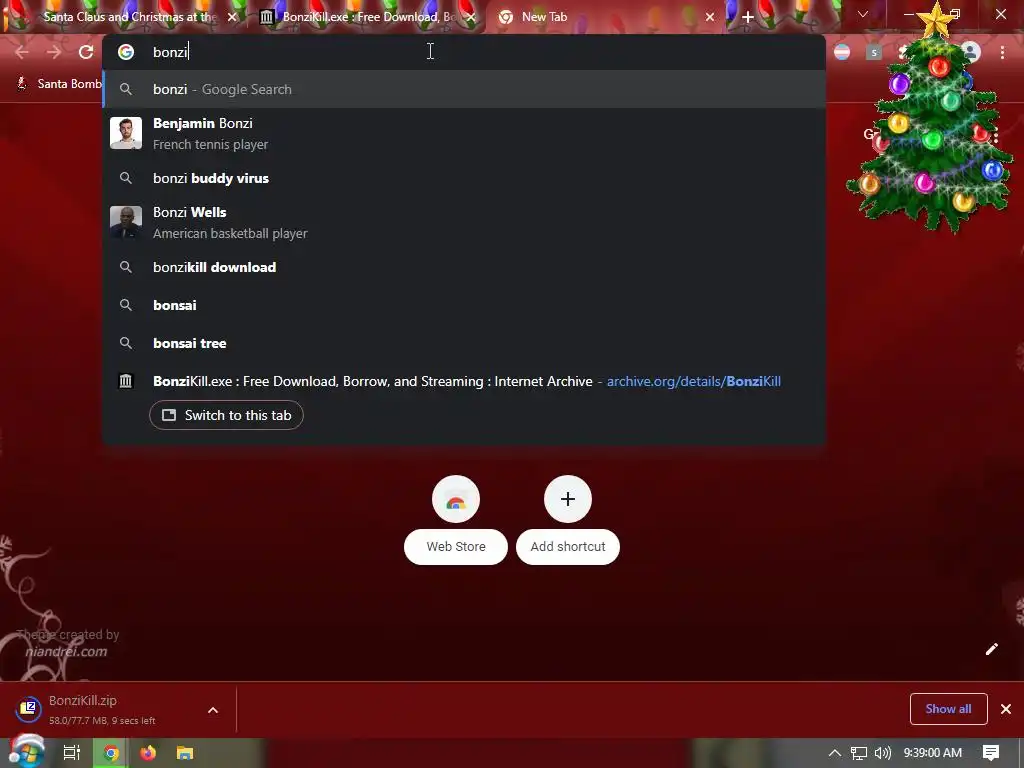Open the Windows Start button
Image resolution: width=1024 pixels, height=768 pixels.
click(26, 752)
